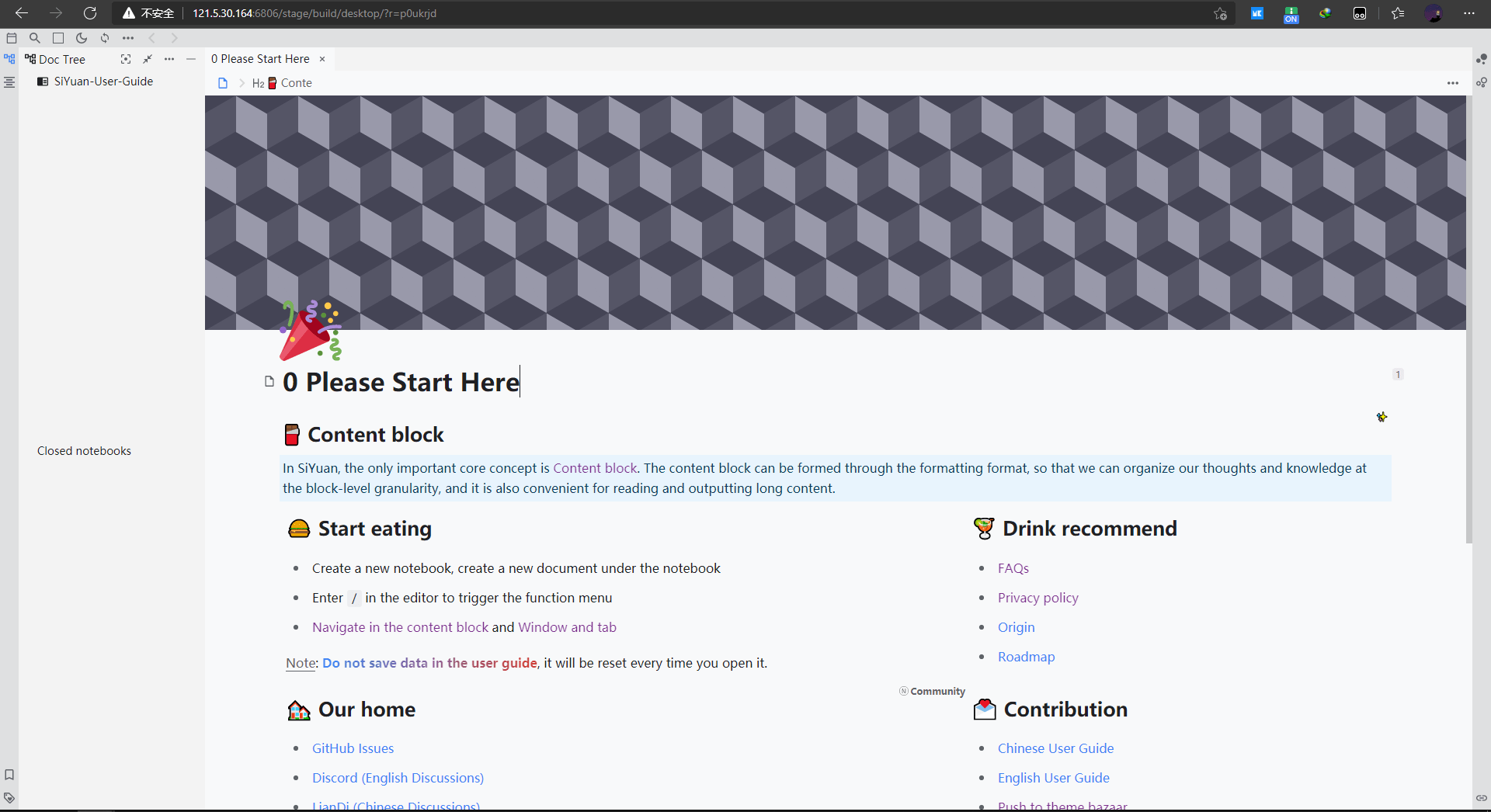Screen dimensions: 1491x812
Task: Click the block icon beside the document title
Action: pos(269,381)
